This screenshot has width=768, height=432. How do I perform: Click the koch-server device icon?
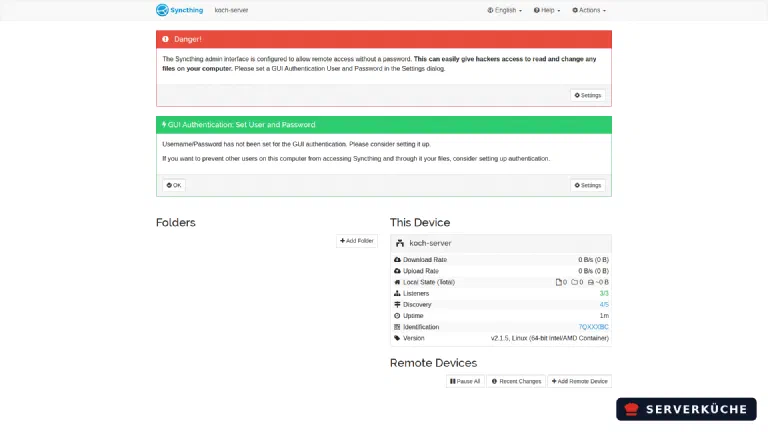pos(400,243)
